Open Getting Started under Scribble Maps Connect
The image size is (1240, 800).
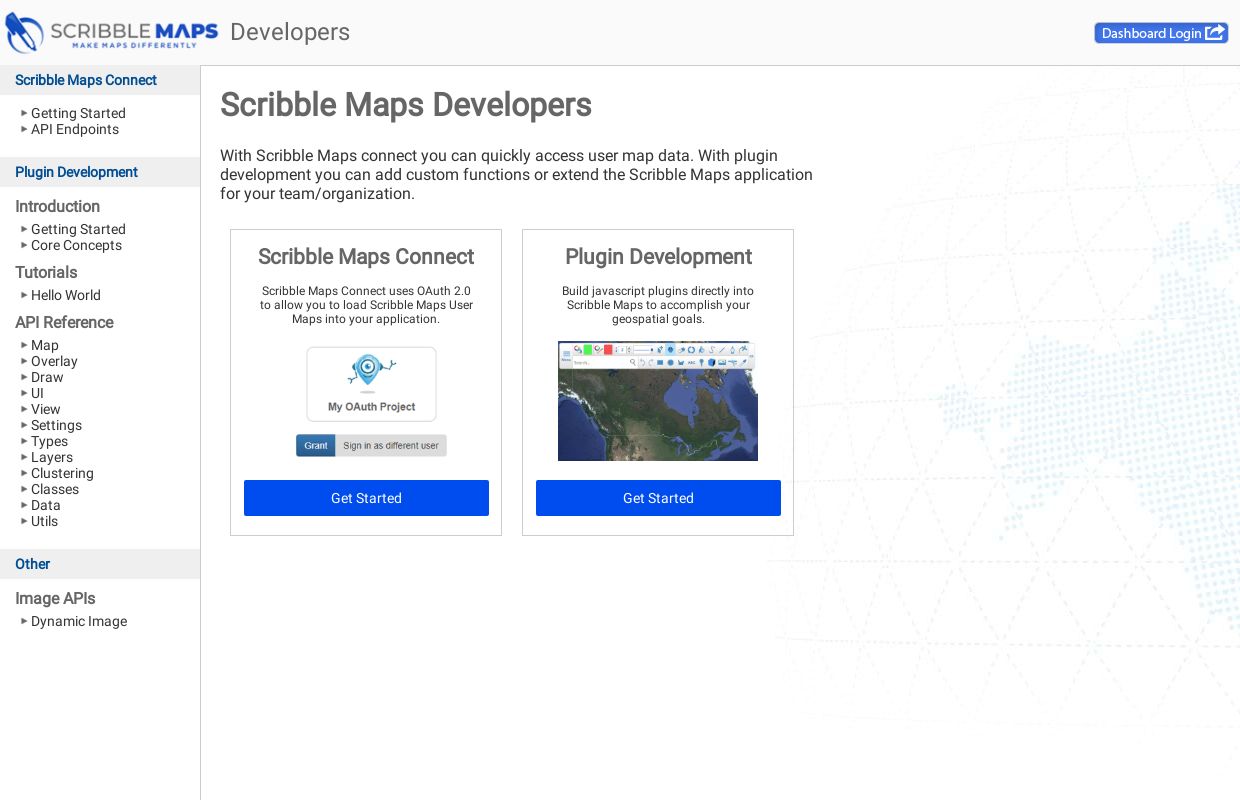78,113
